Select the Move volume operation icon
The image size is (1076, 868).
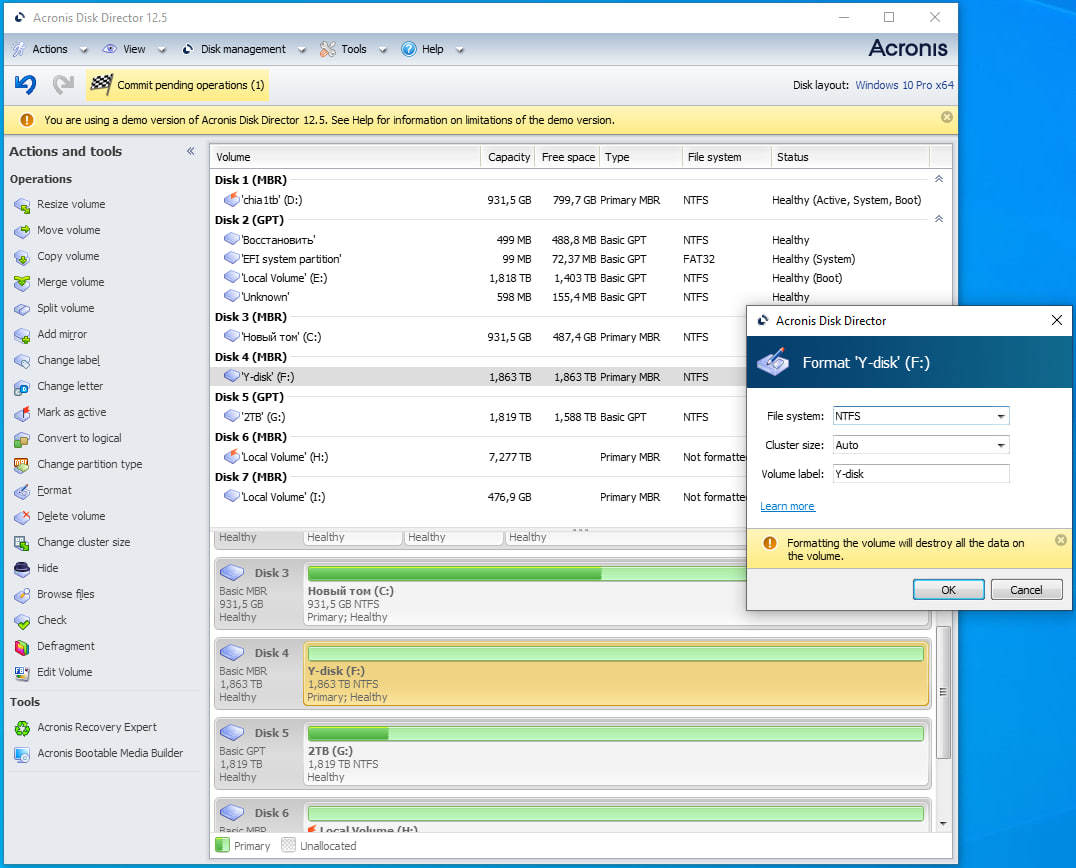[x=22, y=231]
